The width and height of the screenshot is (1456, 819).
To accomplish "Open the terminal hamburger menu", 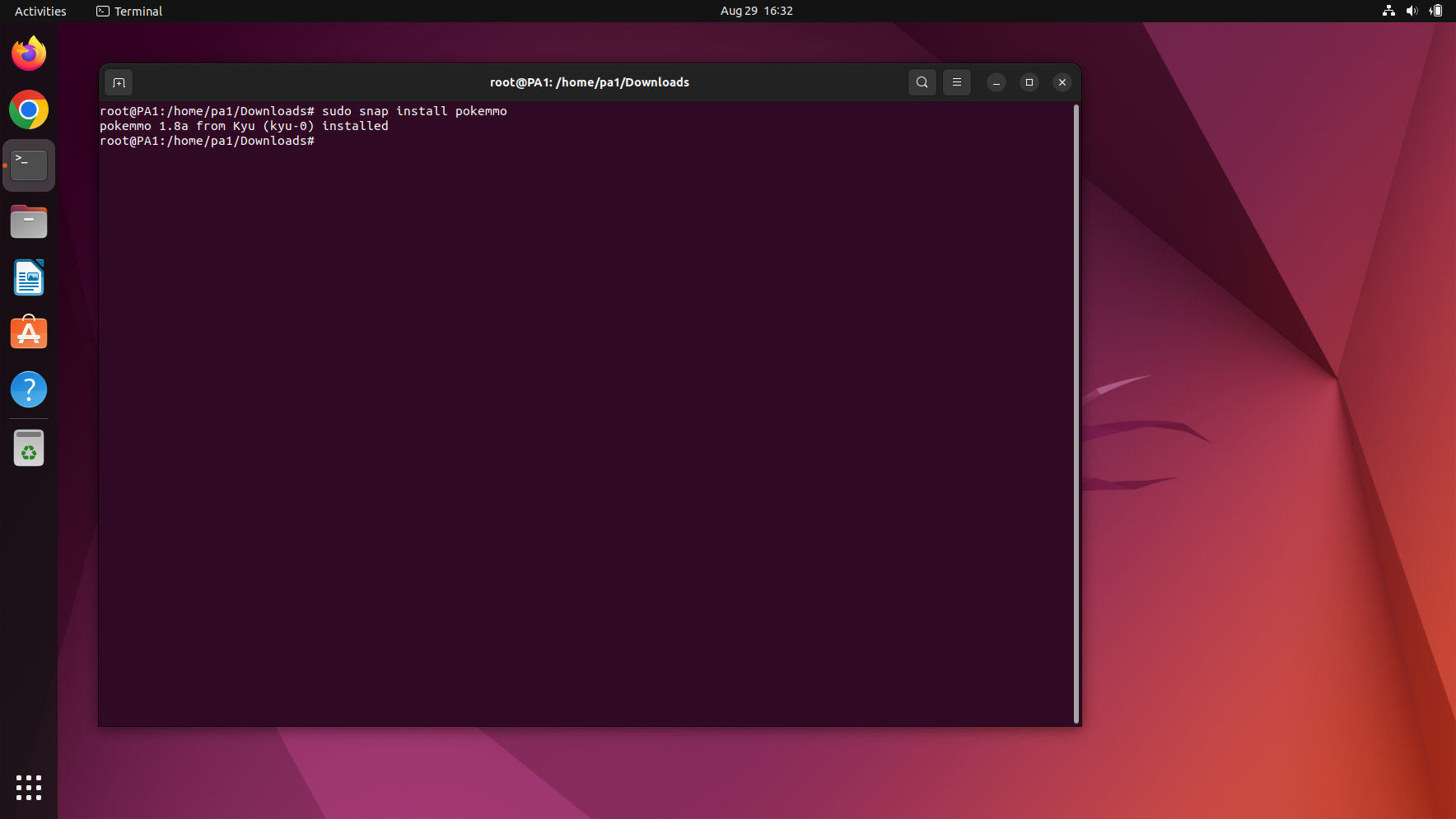I will pyautogui.click(x=956, y=82).
